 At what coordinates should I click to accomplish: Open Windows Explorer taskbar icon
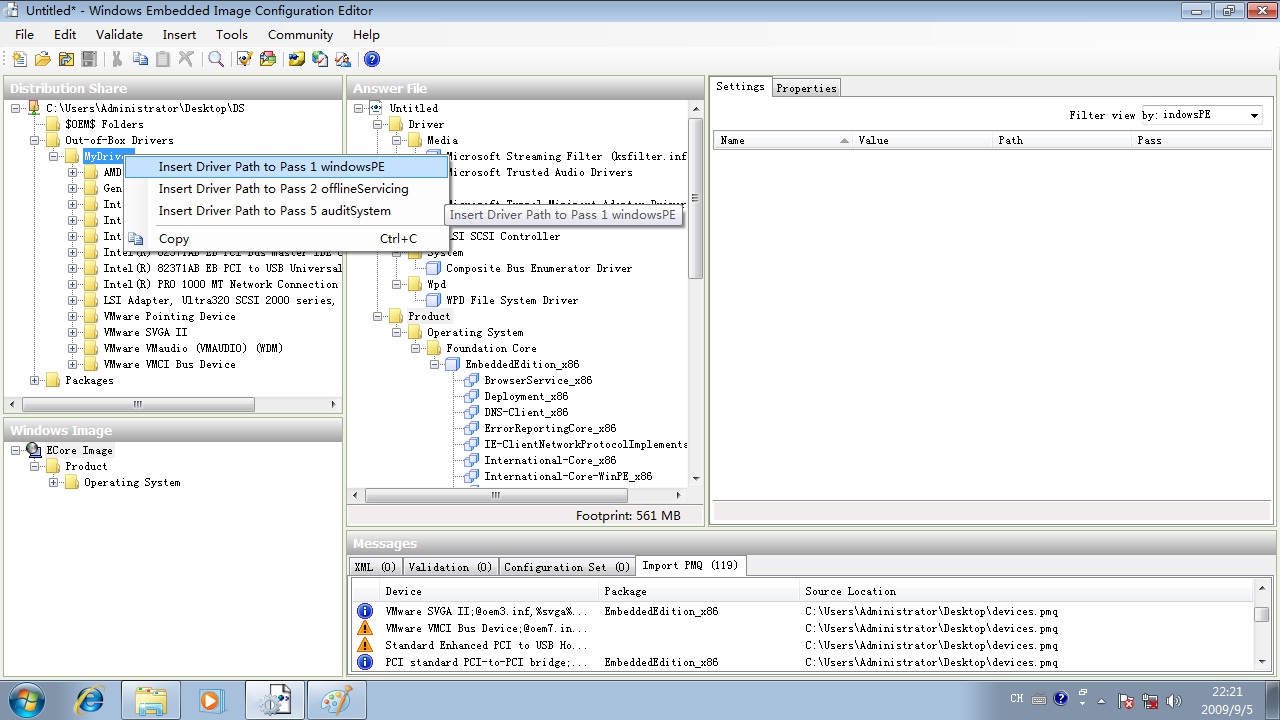point(151,699)
